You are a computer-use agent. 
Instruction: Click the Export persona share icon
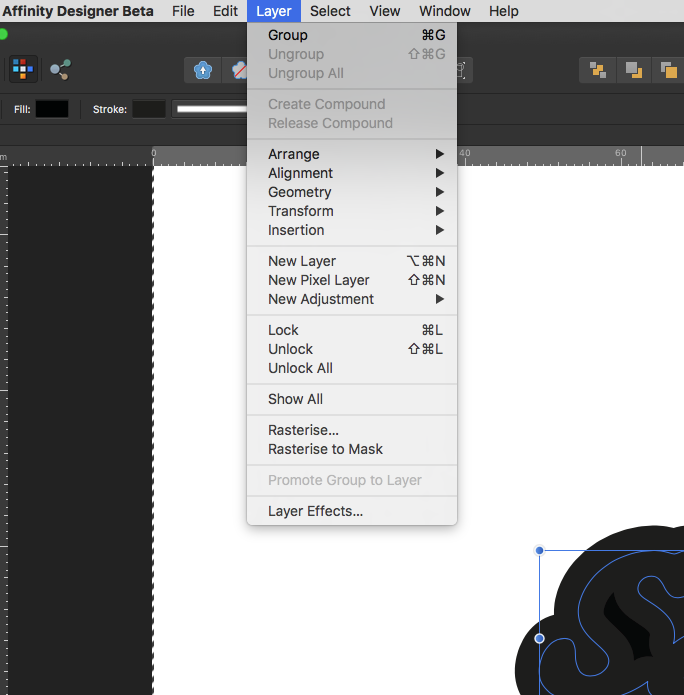[x=60, y=70]
